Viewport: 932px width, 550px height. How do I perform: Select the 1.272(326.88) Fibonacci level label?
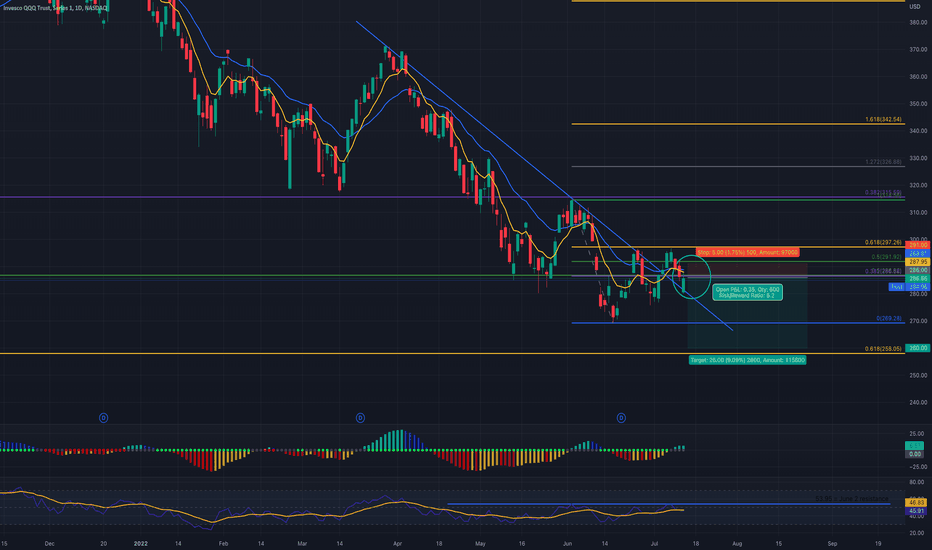click(883, 162)
